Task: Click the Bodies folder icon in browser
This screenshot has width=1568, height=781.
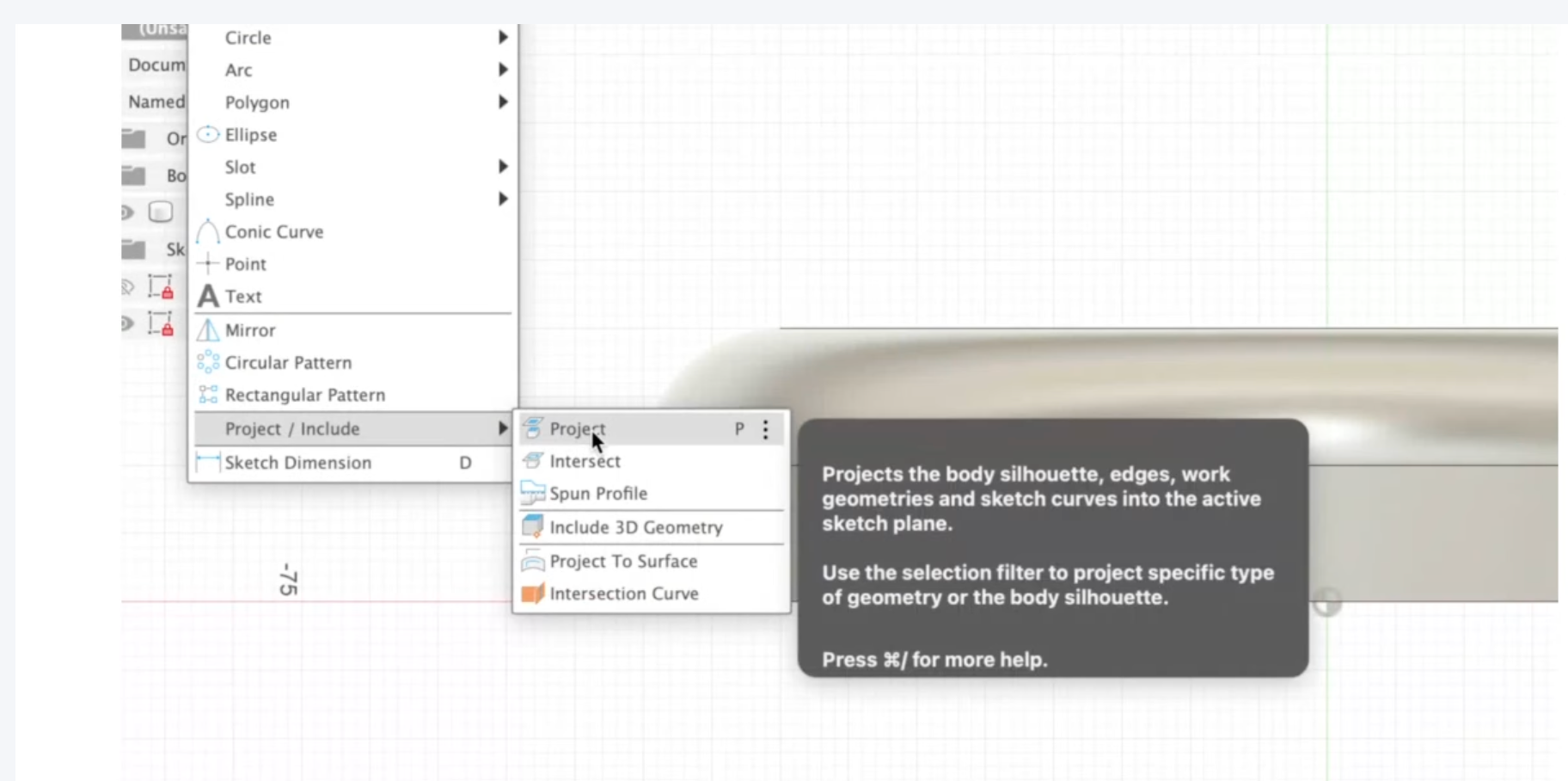Action: pos(133,175)
